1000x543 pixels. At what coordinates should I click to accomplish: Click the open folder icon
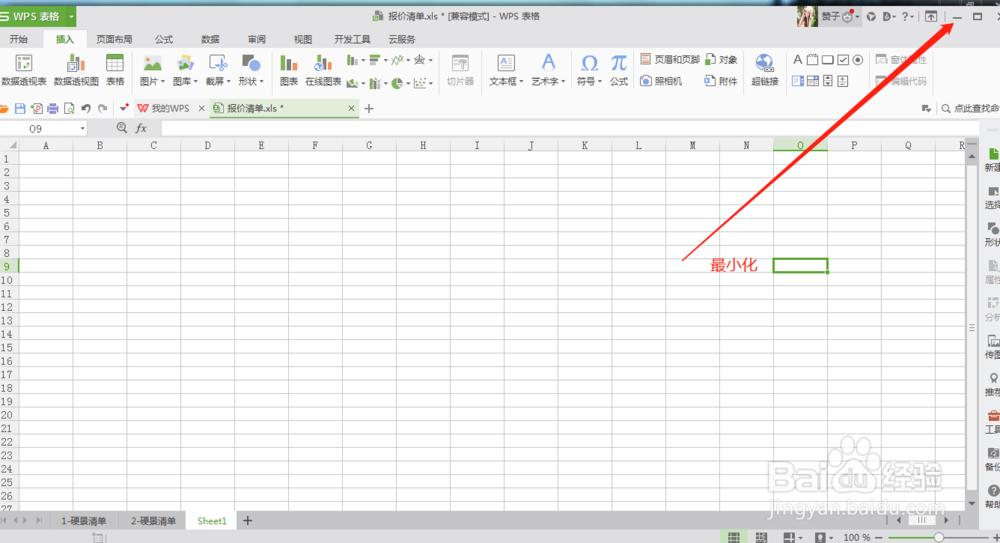[4, 108]
